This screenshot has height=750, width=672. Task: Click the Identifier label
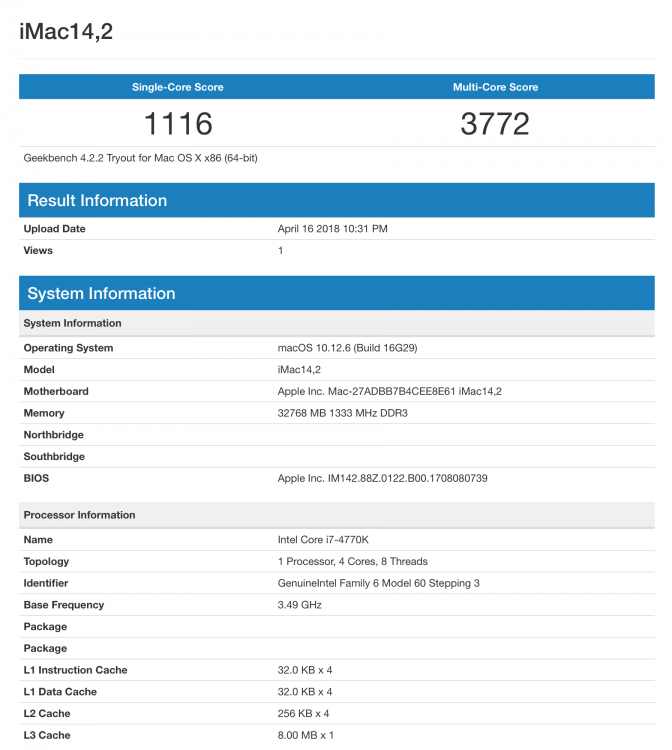[46, 584]
